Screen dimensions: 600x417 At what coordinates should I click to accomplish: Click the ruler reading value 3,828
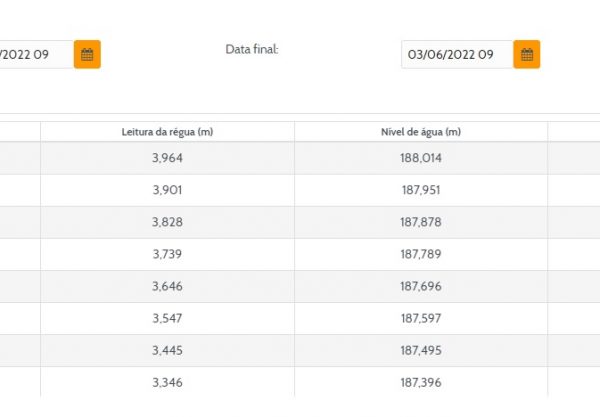pos(167,222)
